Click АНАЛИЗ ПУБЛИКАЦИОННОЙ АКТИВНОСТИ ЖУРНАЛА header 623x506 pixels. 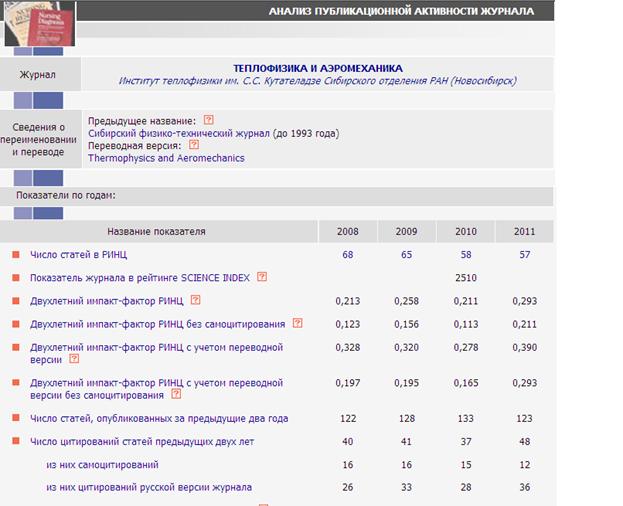[x=401, y=11]
